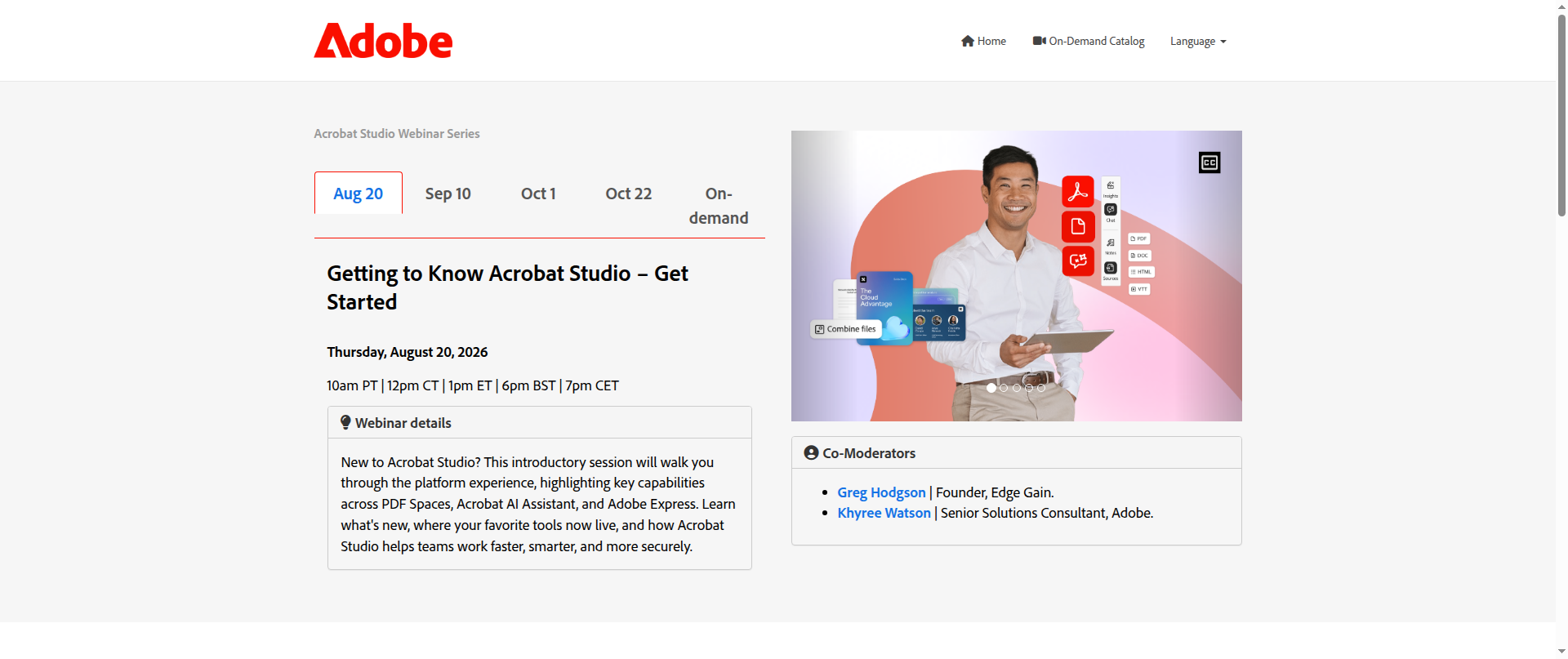Viewport: 1568px width, 659px height.
Task: Open Greg Hodgson's profile link
Action: (x=881, y=492)
